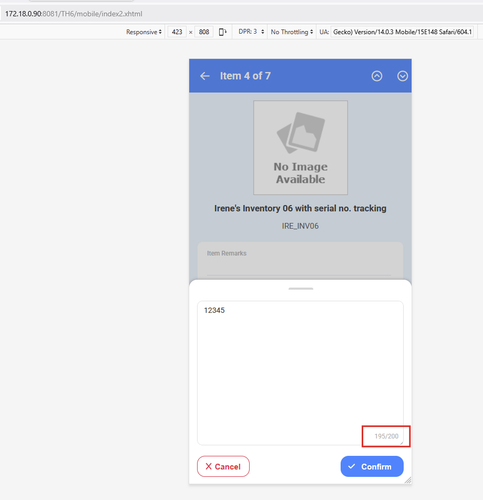Click the 195/200 character counter
This screenshot has height=500, width=483.
pos(386,436)
